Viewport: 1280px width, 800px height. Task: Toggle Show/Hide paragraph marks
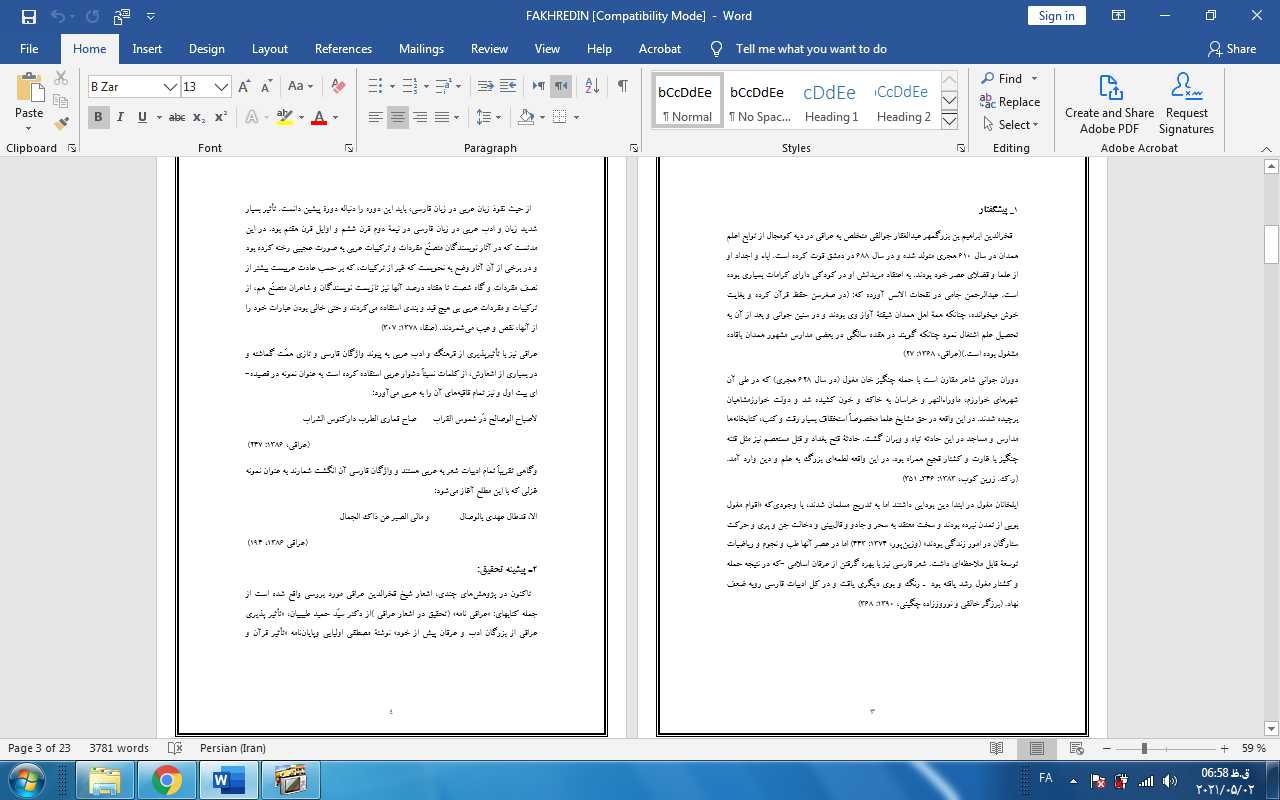click(622, 87)
